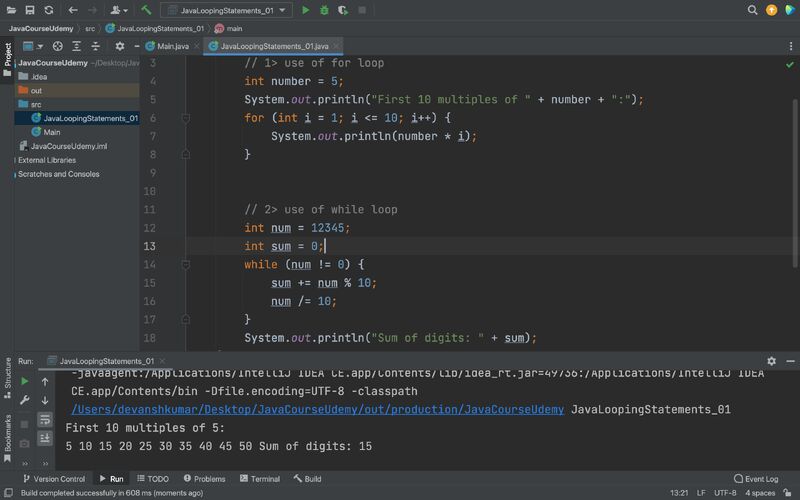800x500 pixels.
Task: Open the Build tool window
Action: [308, 479]
